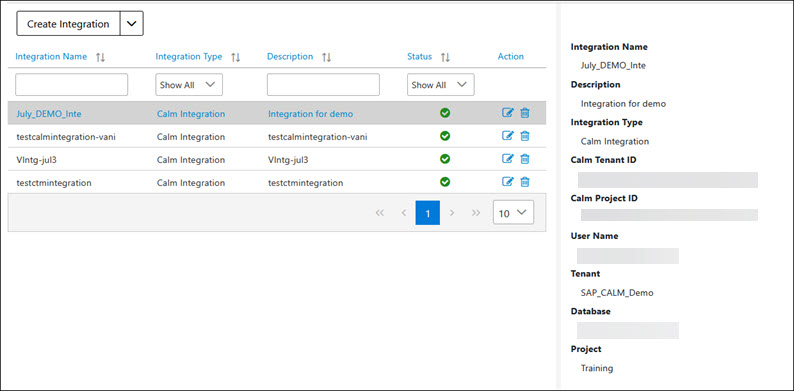
Task: Delete the July_DEMO_Inte integration
Action: (x=525, y=113)
